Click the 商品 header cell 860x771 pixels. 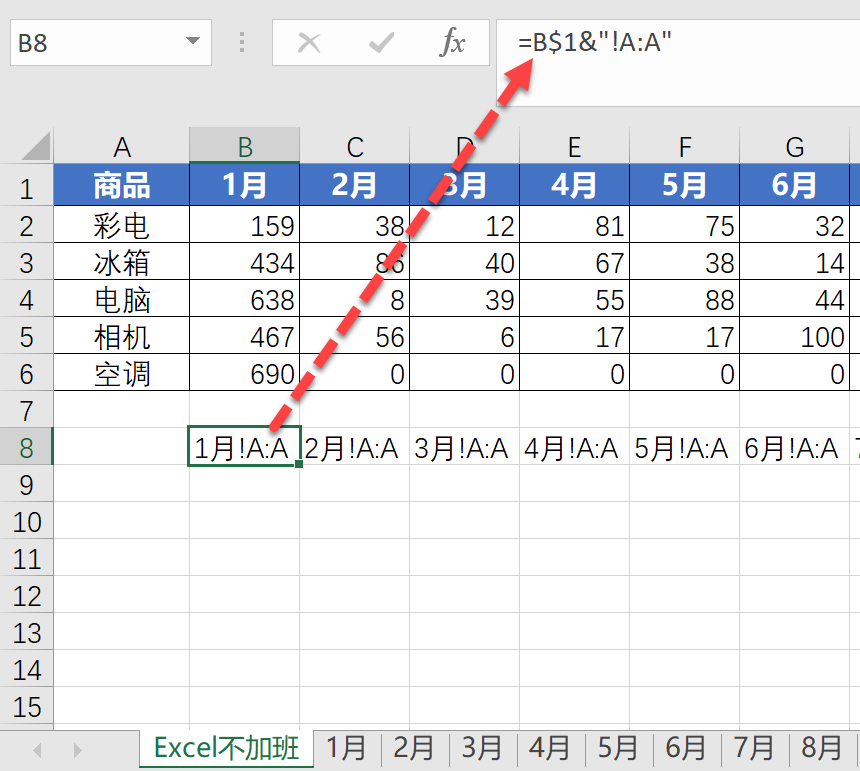tap(122, 185)
